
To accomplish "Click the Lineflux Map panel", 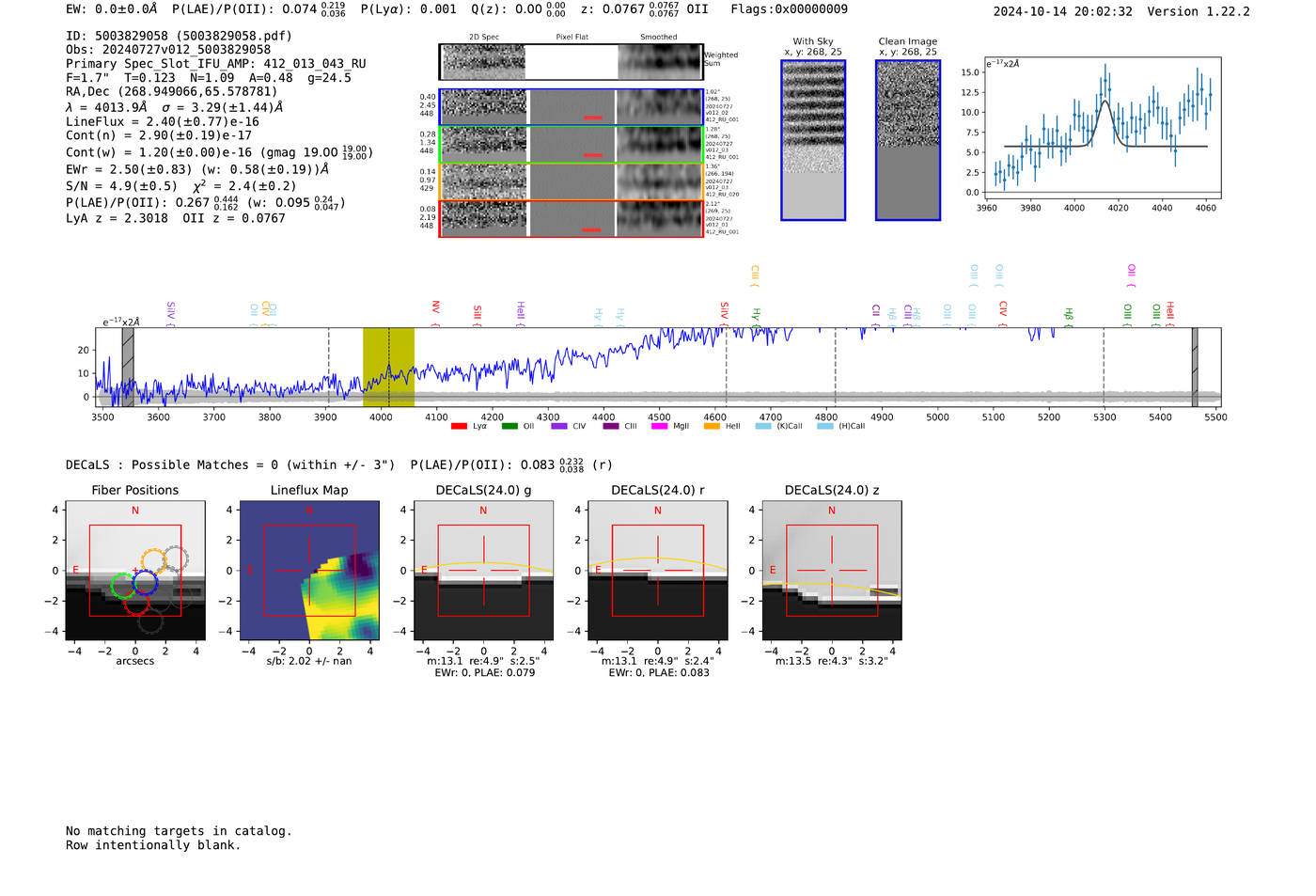I will coord(309,570).
